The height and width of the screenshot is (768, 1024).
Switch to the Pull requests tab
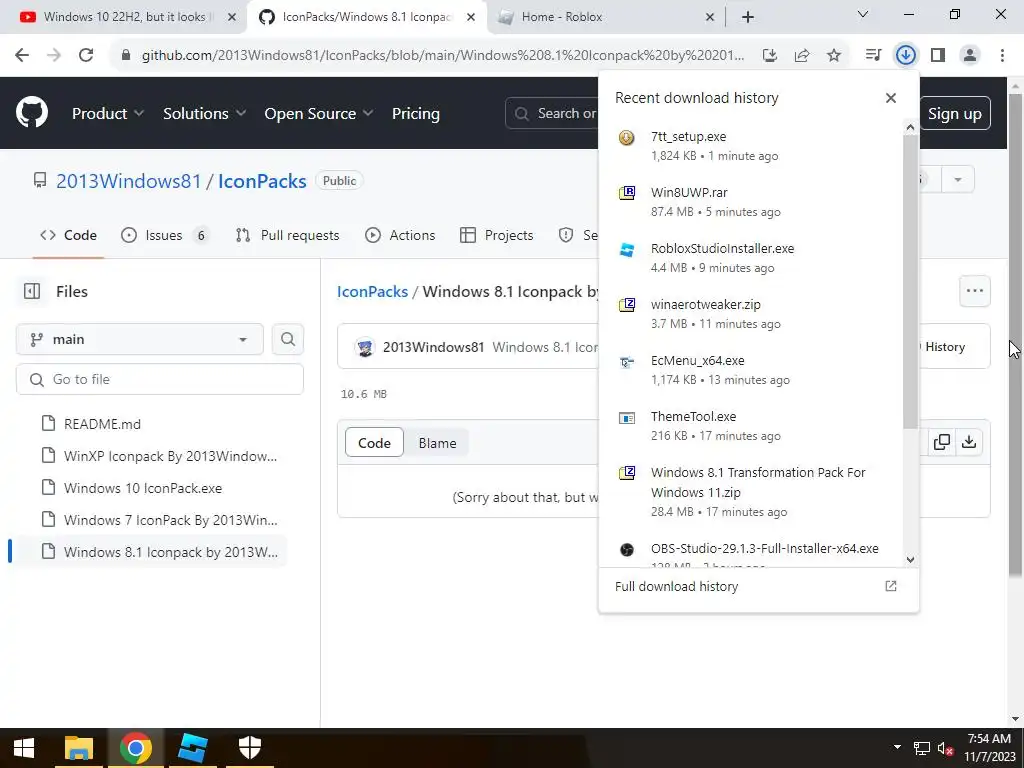pyautogui.click(x=287, y=235)
